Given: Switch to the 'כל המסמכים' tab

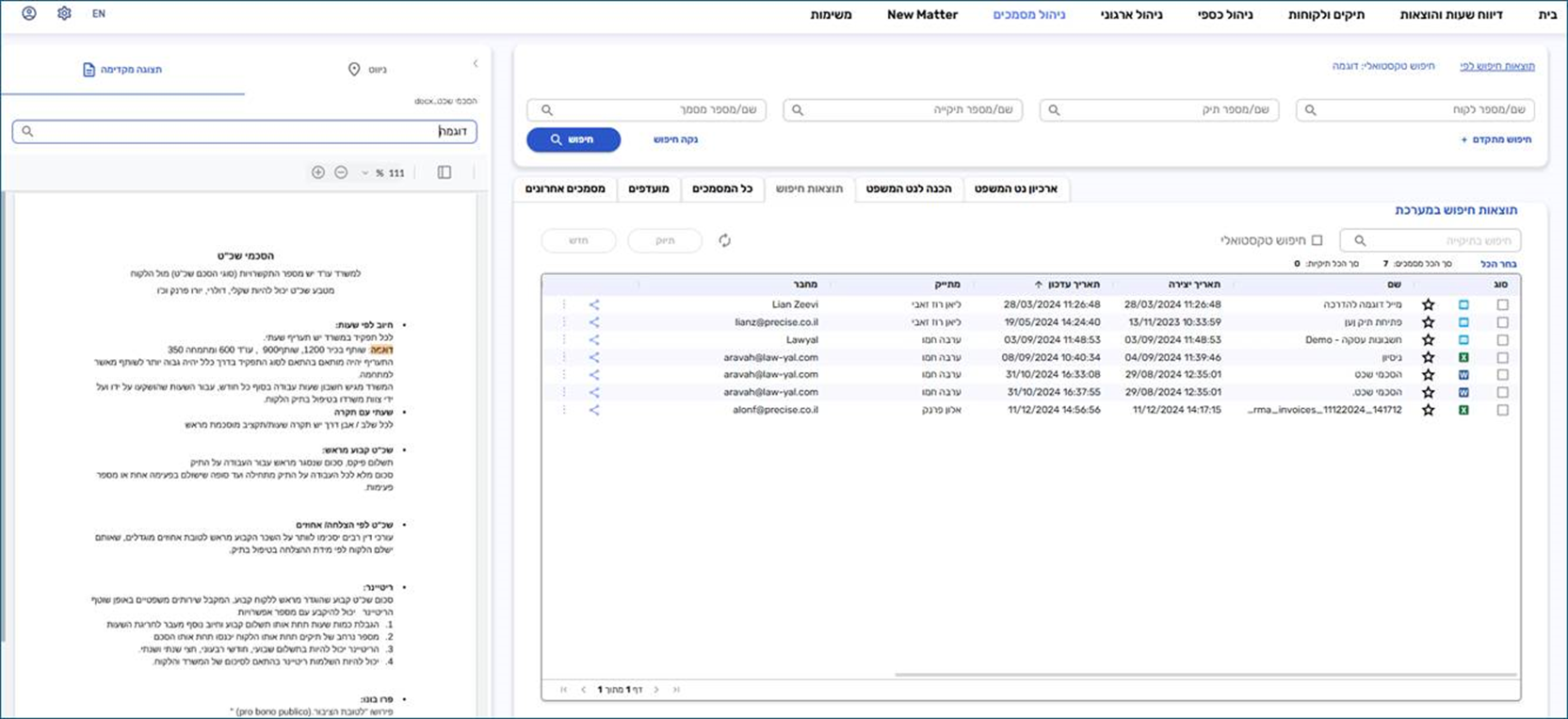Looking at the screenshot, I should (x=722, y=188).
